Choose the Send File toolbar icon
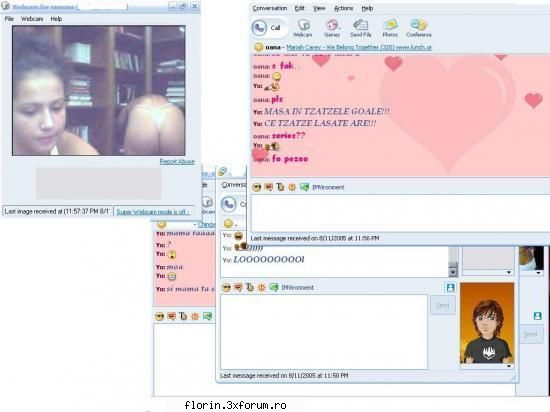The width and height of the screenshot is (550, 412). 360,28
